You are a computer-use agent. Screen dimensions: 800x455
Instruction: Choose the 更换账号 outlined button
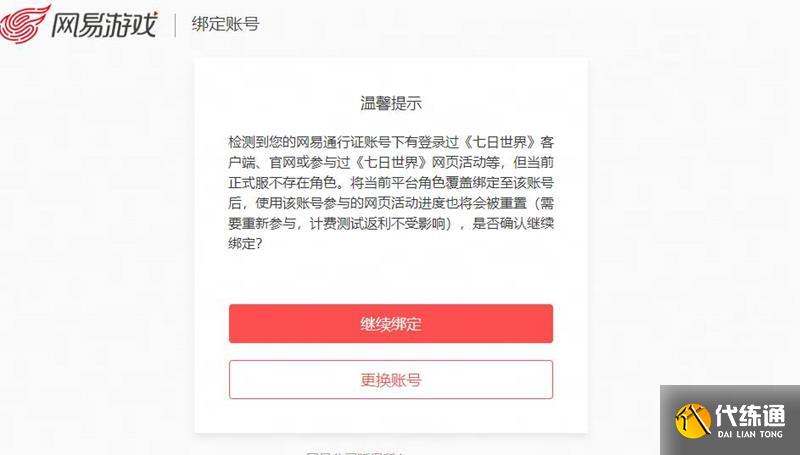pyautogui.click(x=391, y=380)
